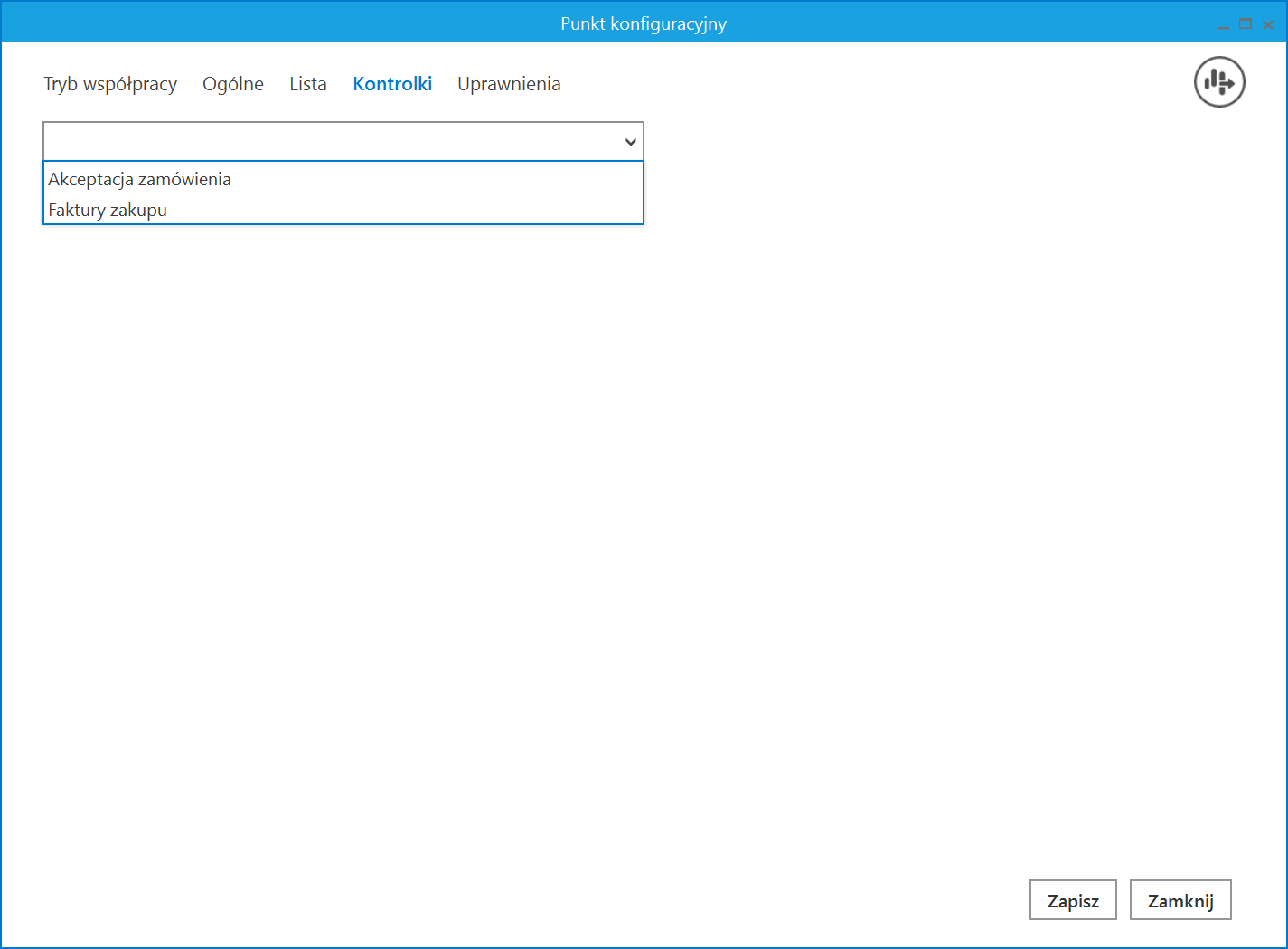The width and height of the screenshot is (1288, 949).
Task: Click the circular bars-with-arrow icon
Action: click(x=1219, y=82)
